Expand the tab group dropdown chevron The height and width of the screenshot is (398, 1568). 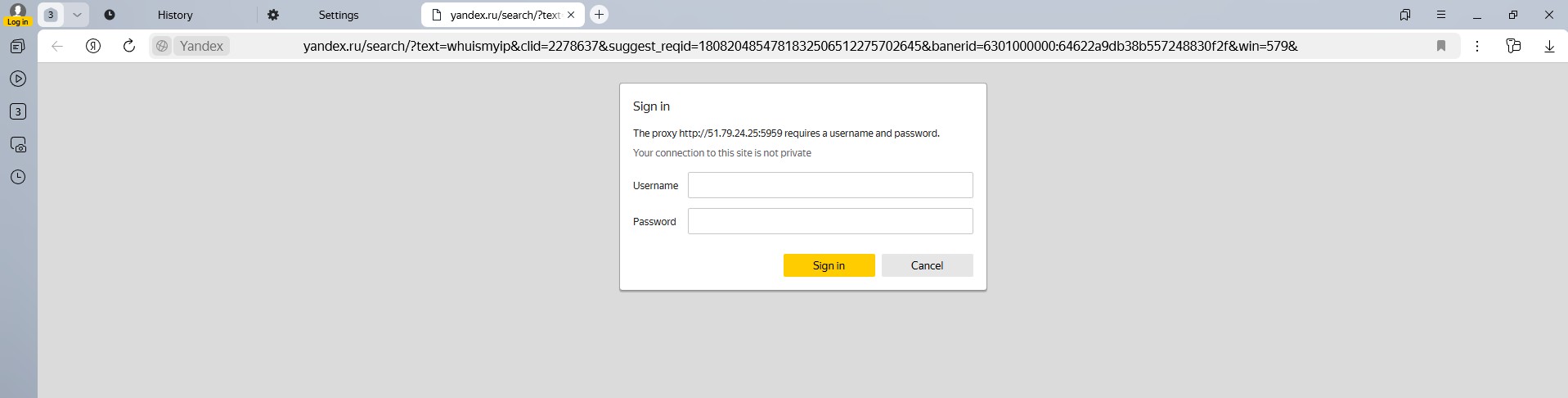point(77,15)
